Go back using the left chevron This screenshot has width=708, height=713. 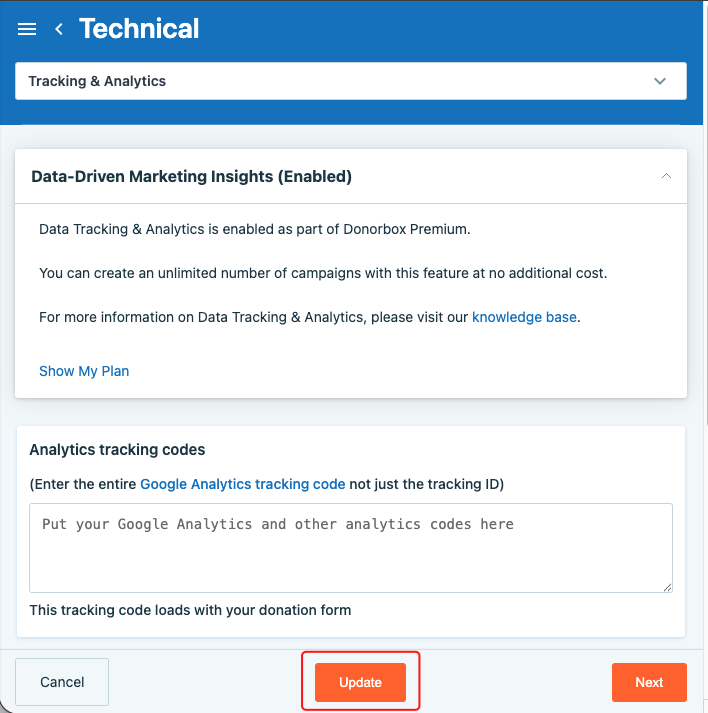coord(59,29)
